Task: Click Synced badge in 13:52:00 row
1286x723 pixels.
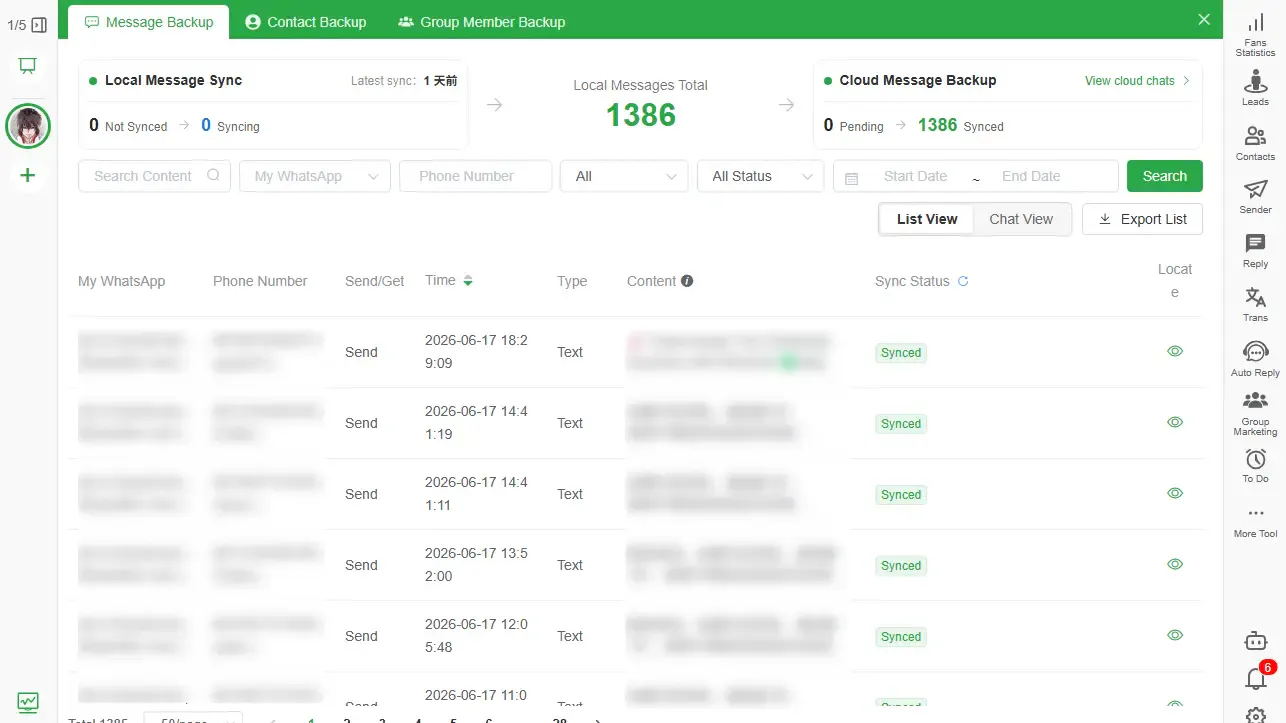Action: [x=901, y=565]
